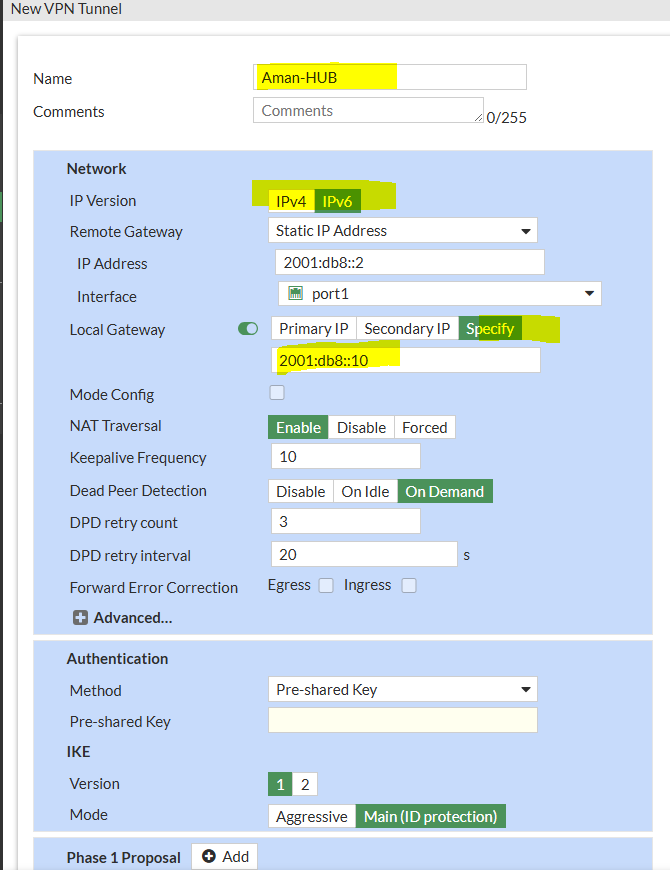Click the plus icon on the Add button
The image size is (670, 870).
(209, 856)
